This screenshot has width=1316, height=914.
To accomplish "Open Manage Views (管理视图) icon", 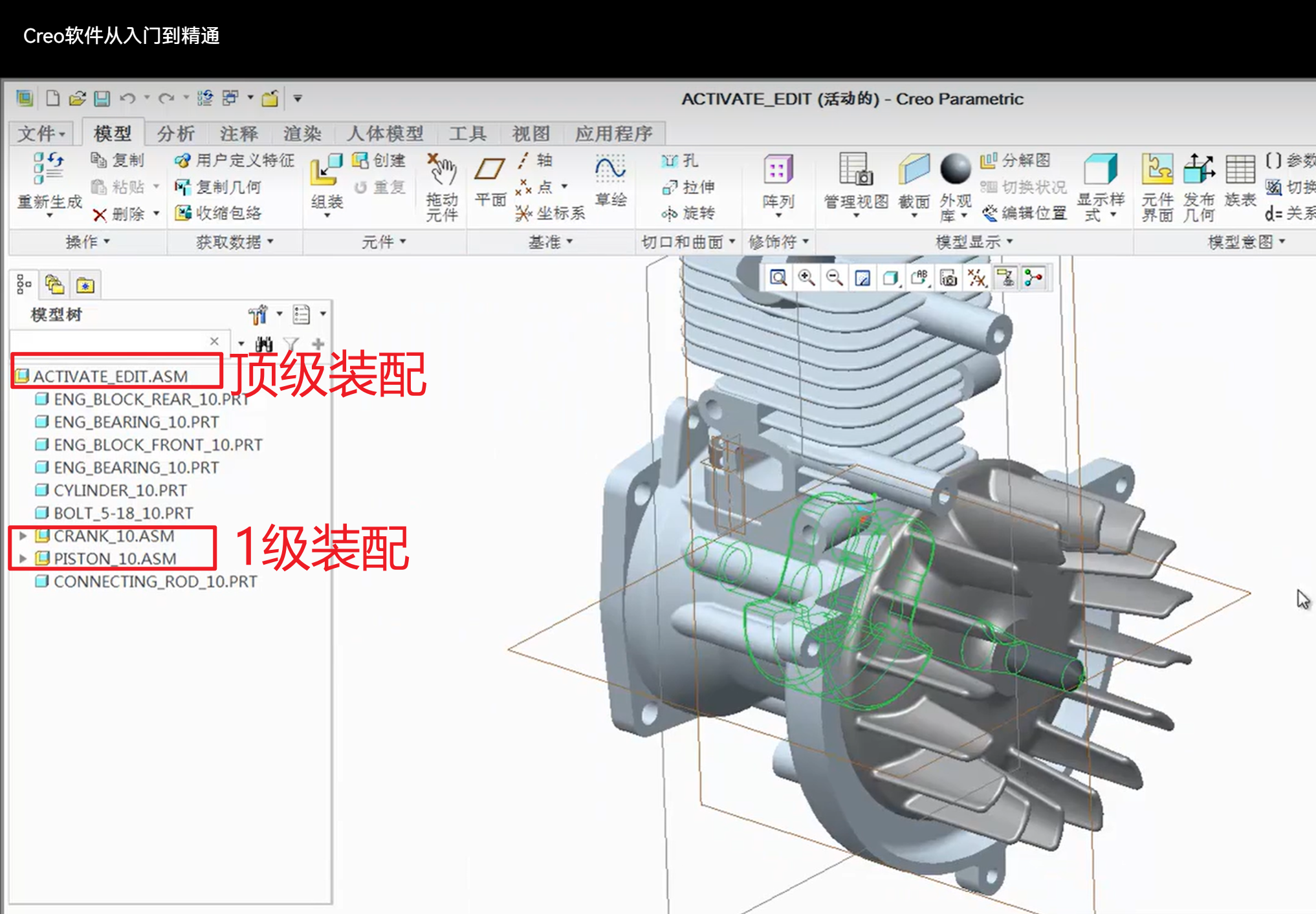I will [855, 171].
